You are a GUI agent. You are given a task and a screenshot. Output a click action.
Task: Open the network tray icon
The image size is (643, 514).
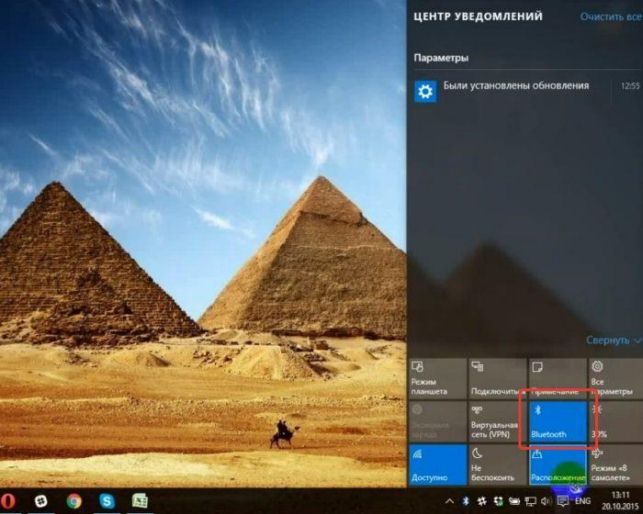(531, 501)
